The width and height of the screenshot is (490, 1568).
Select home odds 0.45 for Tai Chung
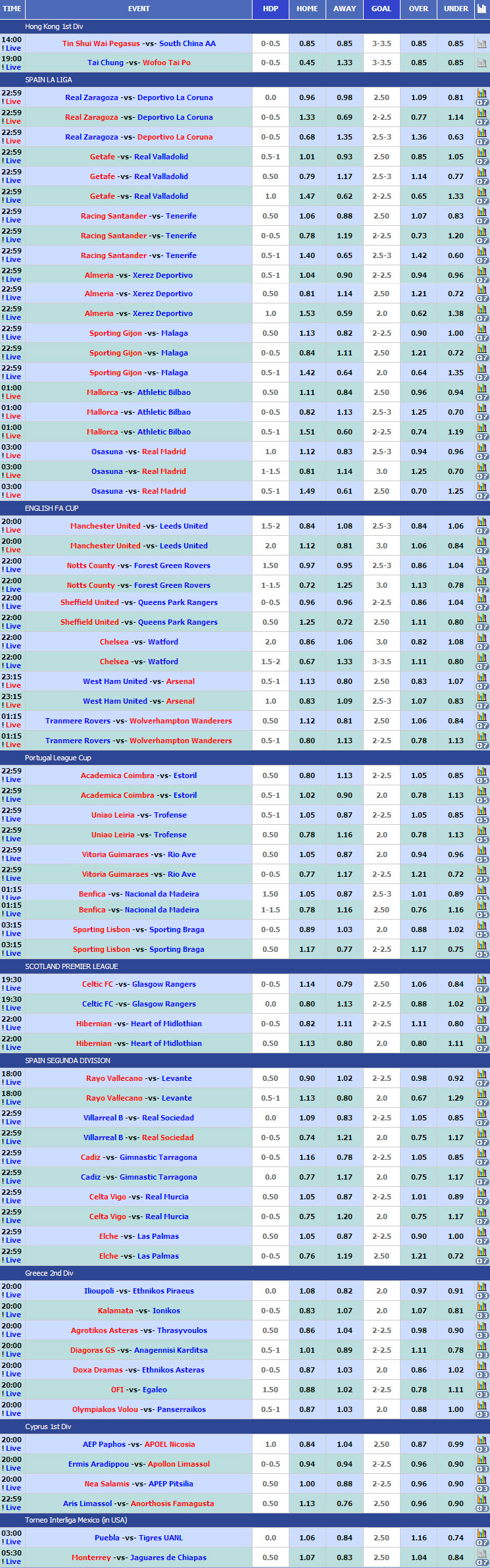(x=307, y=63)
